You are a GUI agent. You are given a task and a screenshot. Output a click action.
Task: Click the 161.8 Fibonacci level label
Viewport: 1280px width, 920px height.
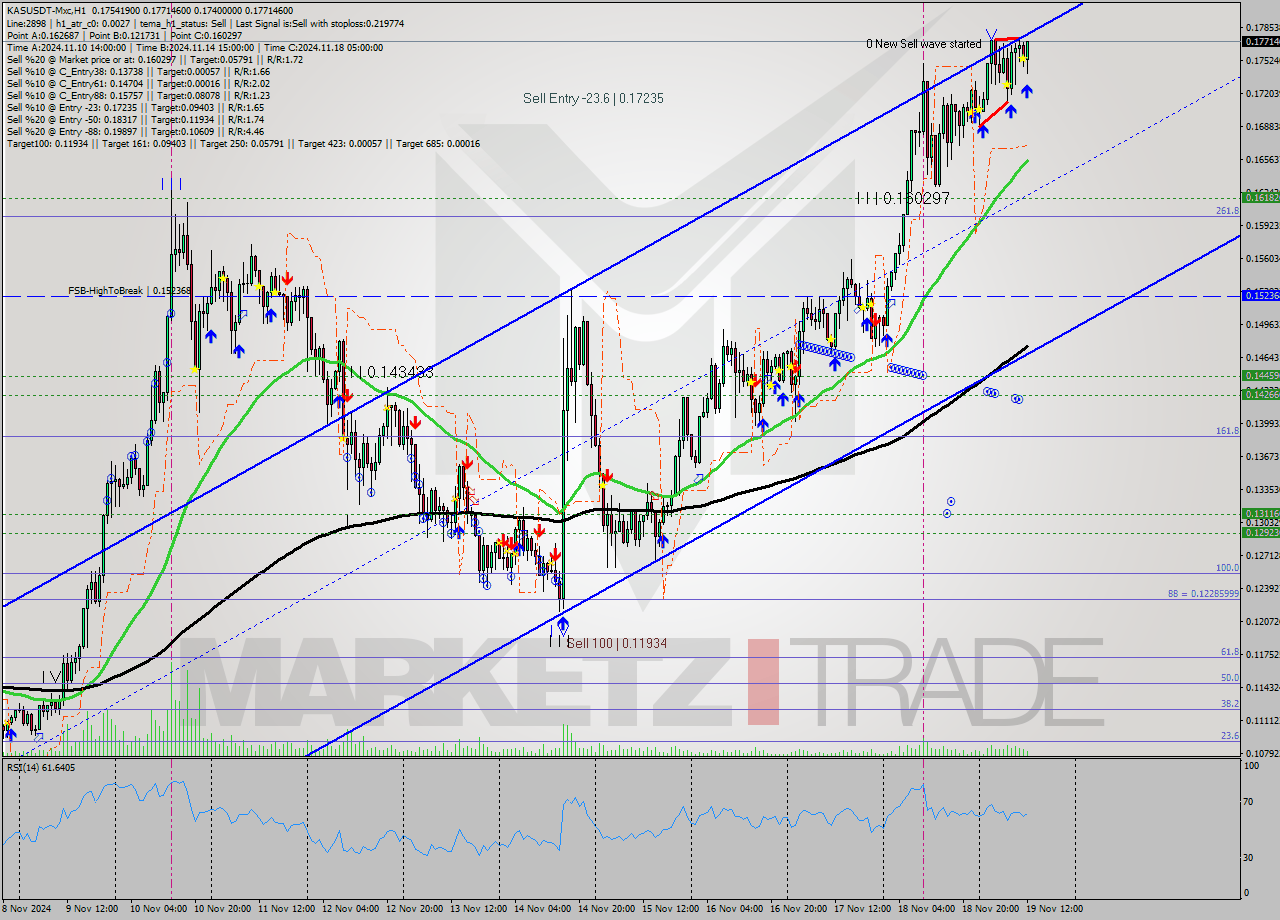pos(1227,430)
